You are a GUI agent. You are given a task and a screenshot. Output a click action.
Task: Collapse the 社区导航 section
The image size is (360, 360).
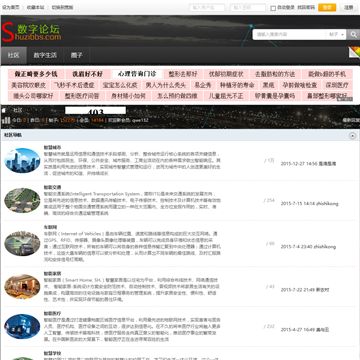click(x=352, y=136)
